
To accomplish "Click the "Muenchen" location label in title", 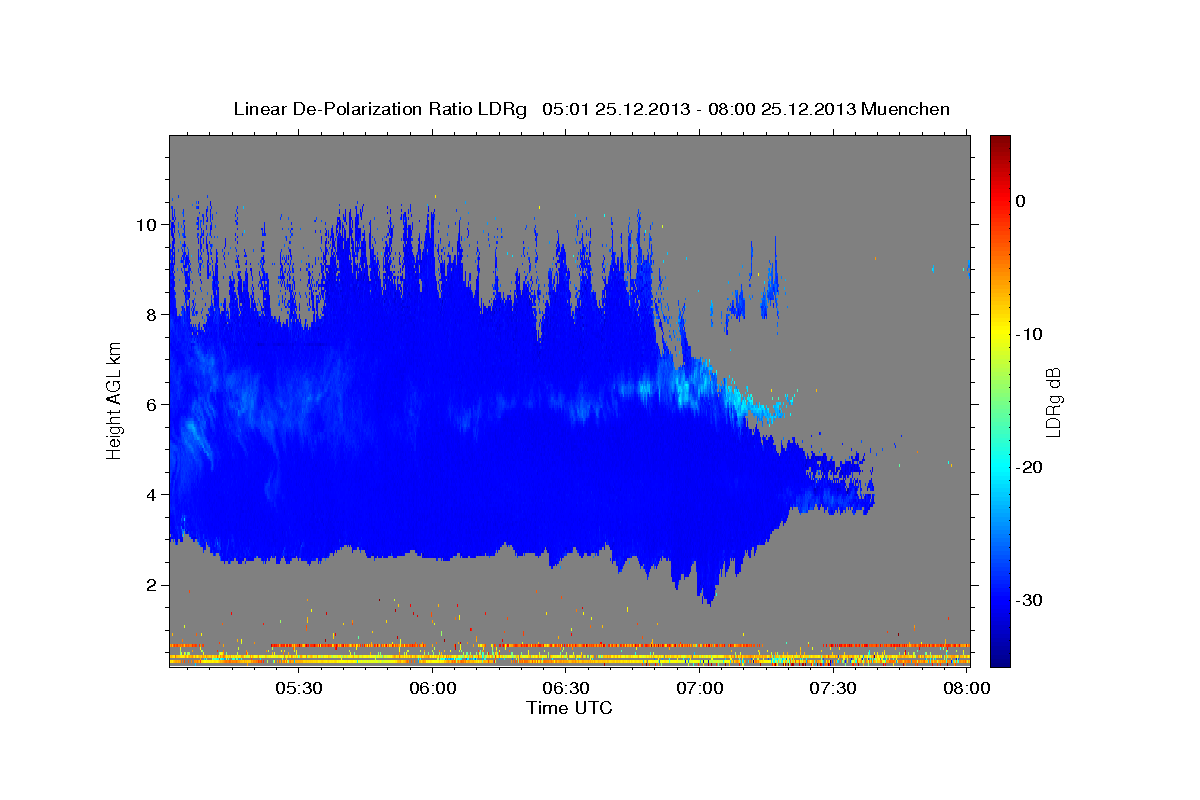I will pos(906,109).
